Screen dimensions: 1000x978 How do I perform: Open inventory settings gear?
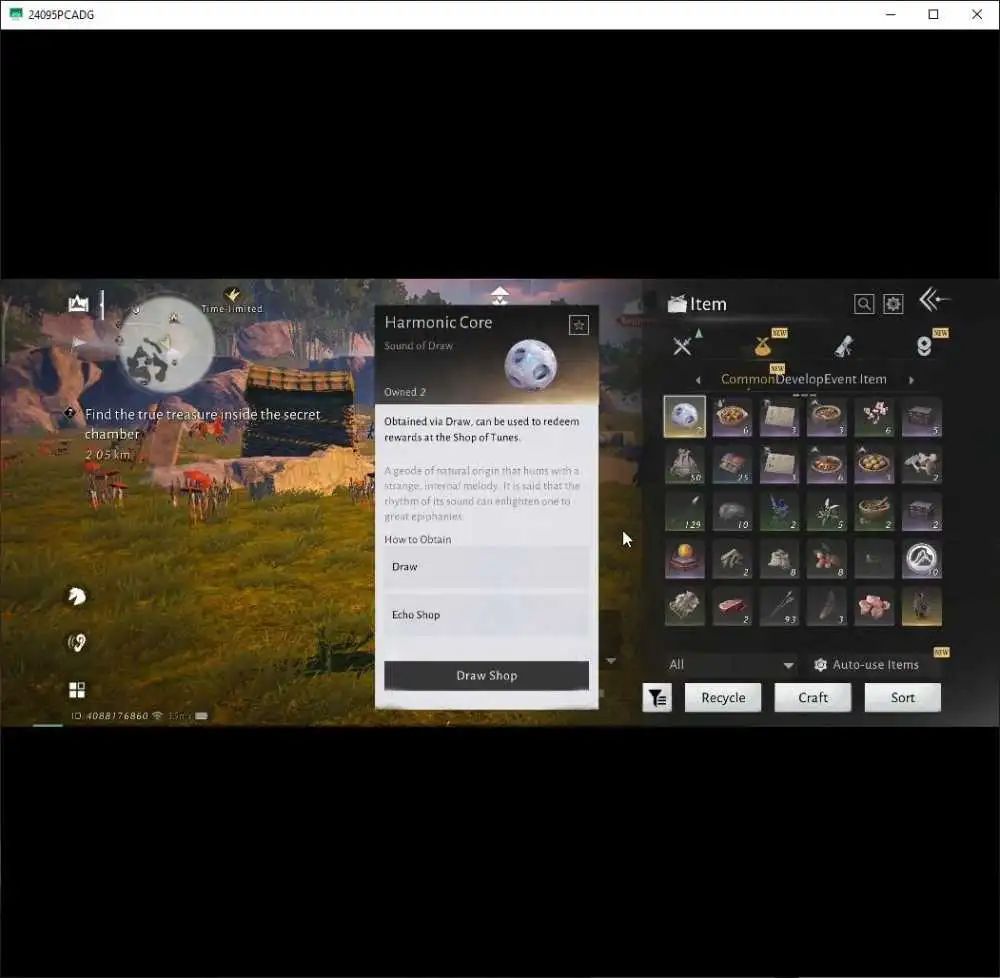click(x=893, y=304)
